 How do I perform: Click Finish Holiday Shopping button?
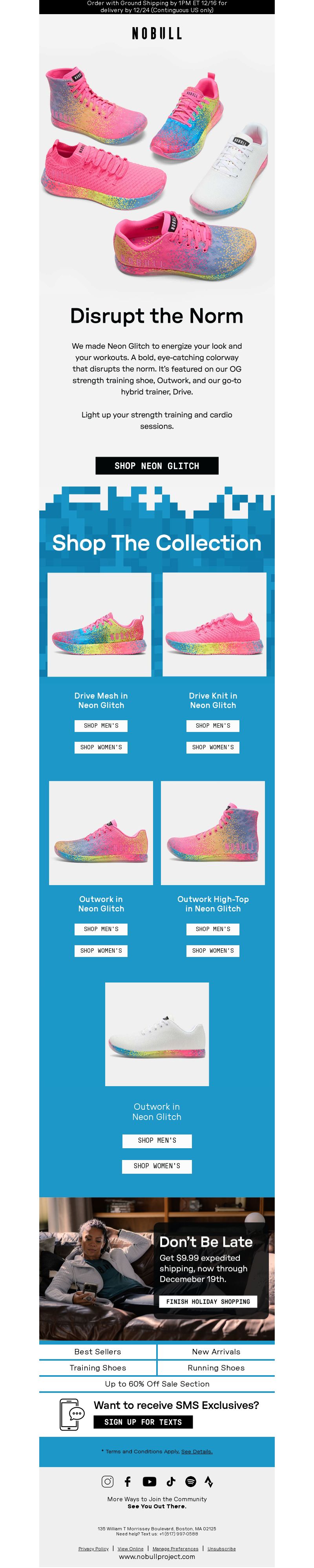coord(208,1301)
